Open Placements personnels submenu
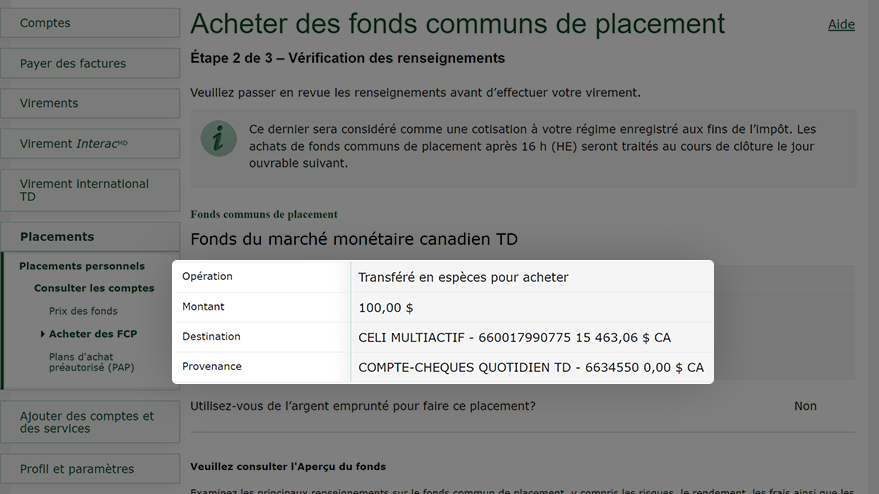The width and height of the screenshot is (879, 494). tap(82, 266)
